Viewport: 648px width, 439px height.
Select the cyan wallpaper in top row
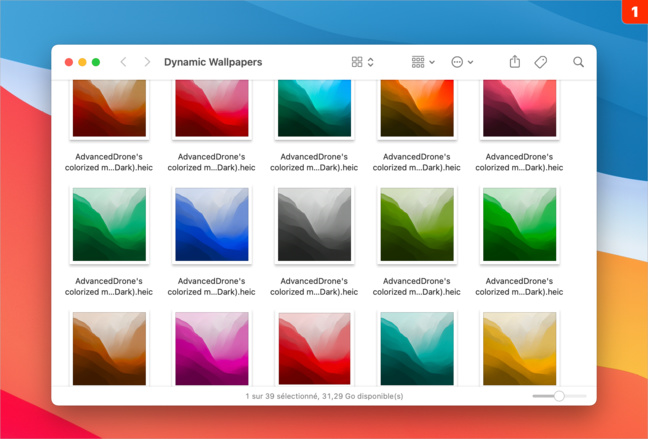314,108
